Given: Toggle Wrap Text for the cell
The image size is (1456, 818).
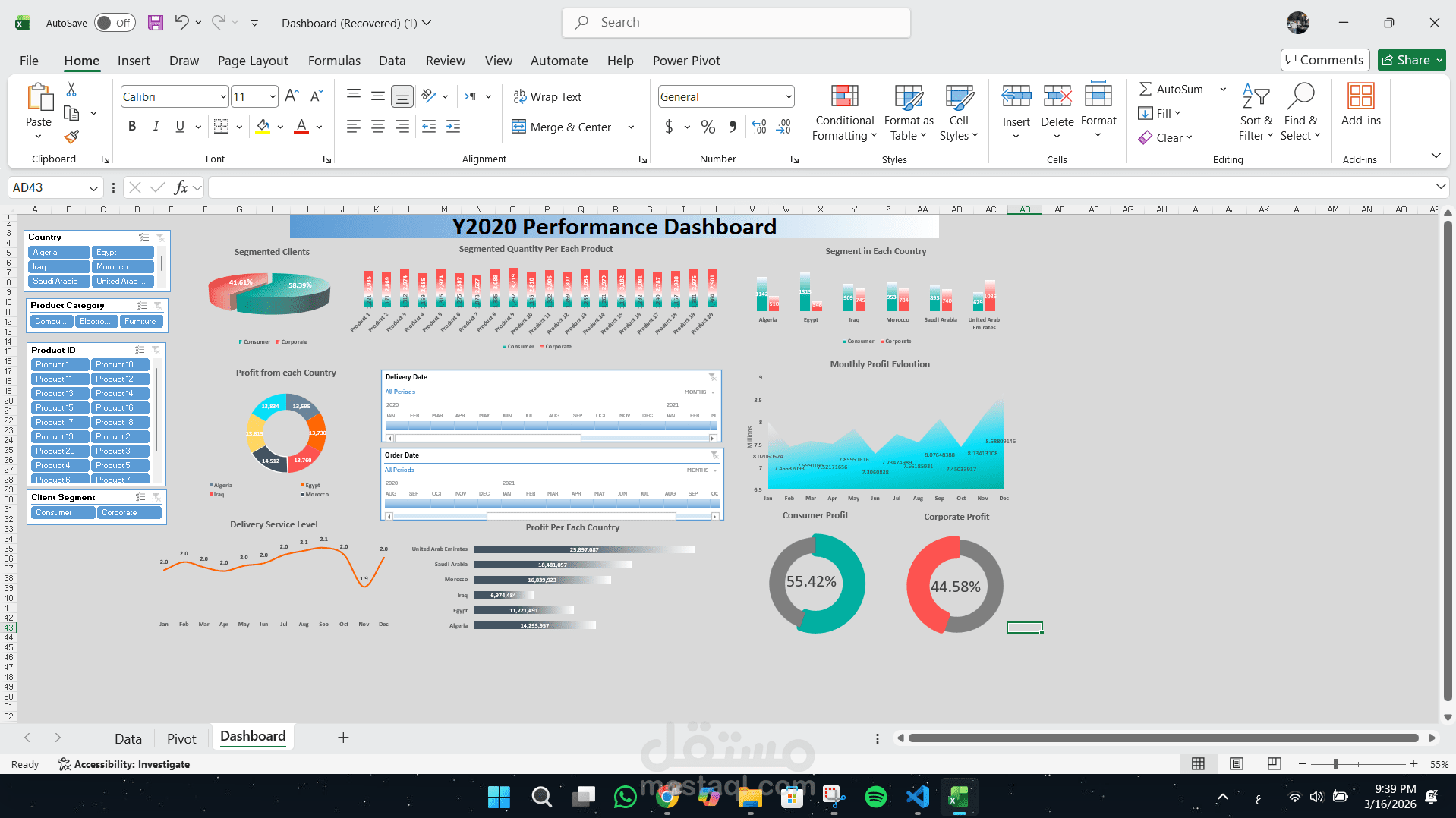Looking at the screenshot, I should pos(547,96).
